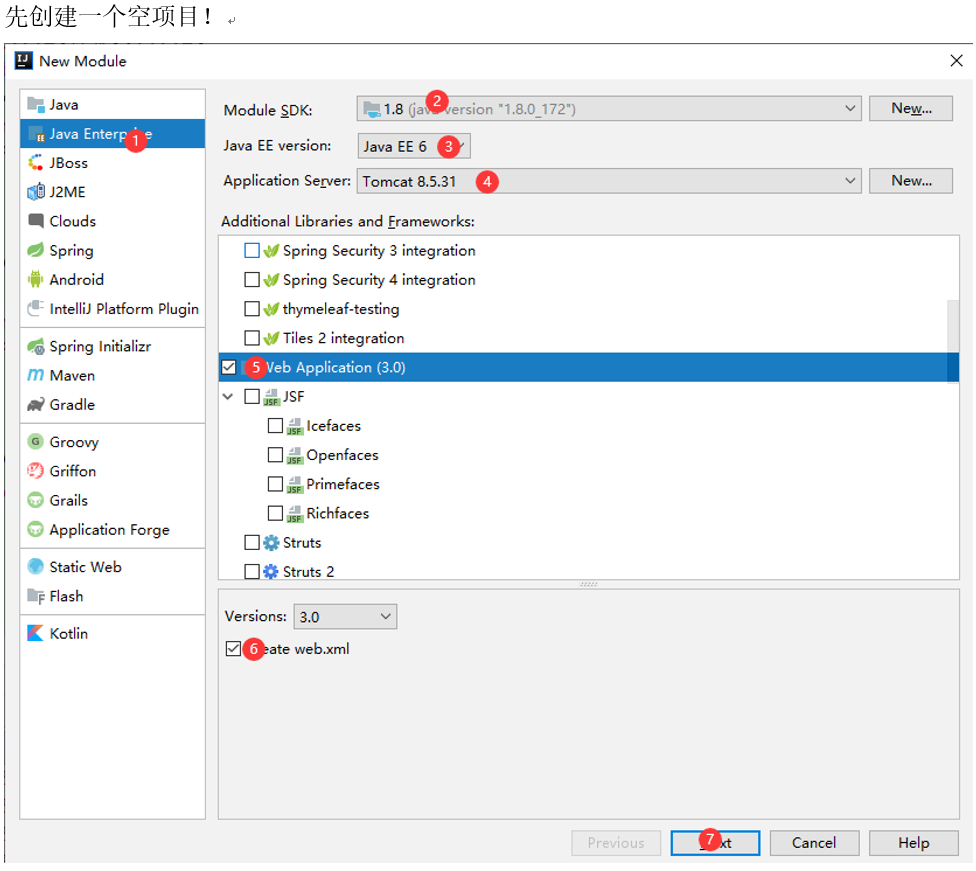Click the Grails icon
Image resolution: width=976 pixels, height=871 pixels.
(x=35, y=500)
